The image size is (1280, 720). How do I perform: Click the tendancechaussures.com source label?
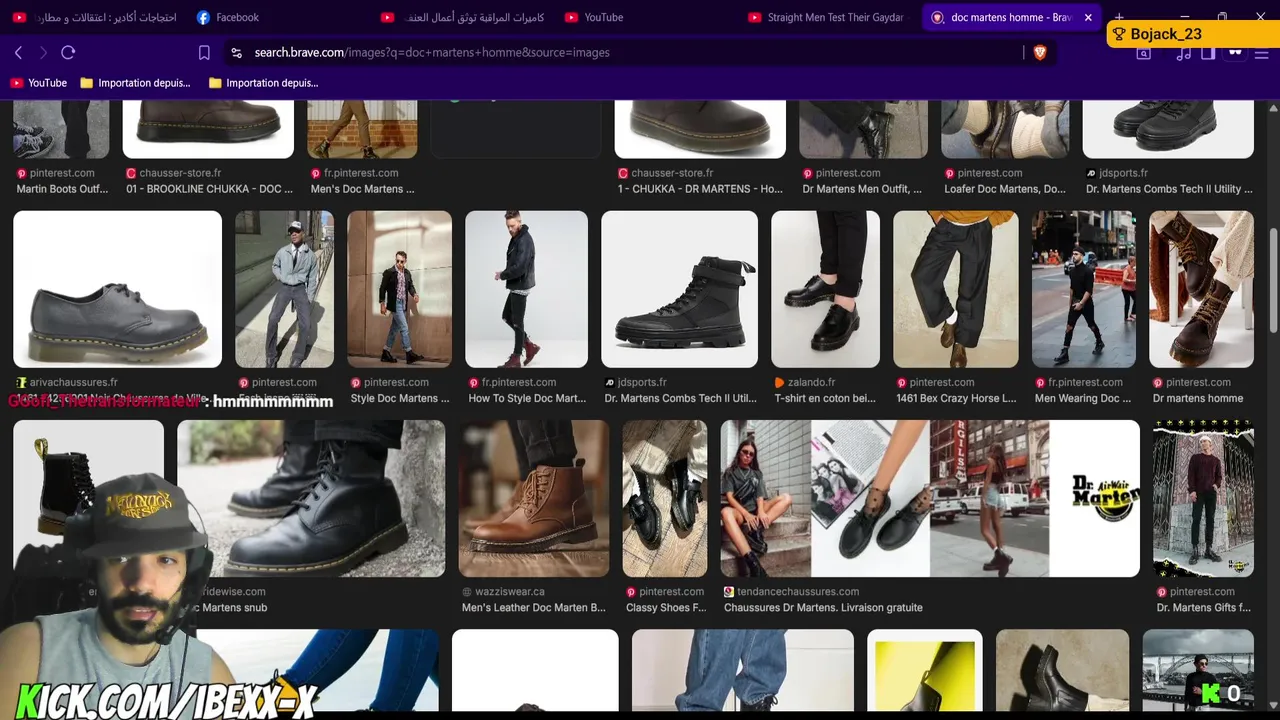798,592
